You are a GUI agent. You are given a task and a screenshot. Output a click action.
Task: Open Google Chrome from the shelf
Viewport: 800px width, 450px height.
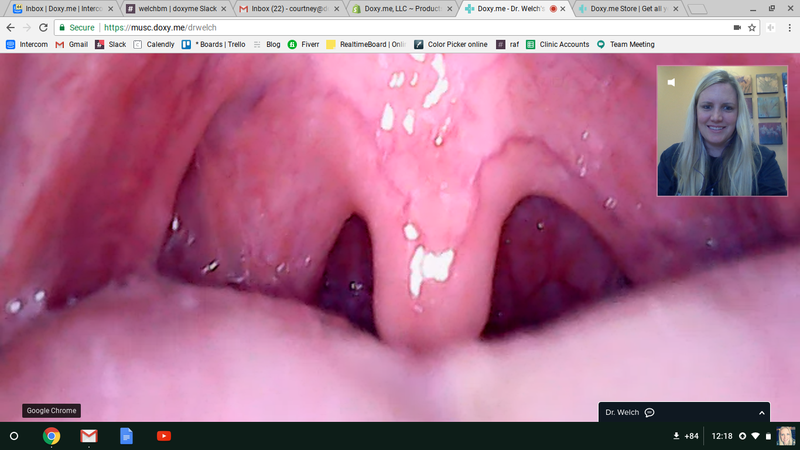click(51, 436)
